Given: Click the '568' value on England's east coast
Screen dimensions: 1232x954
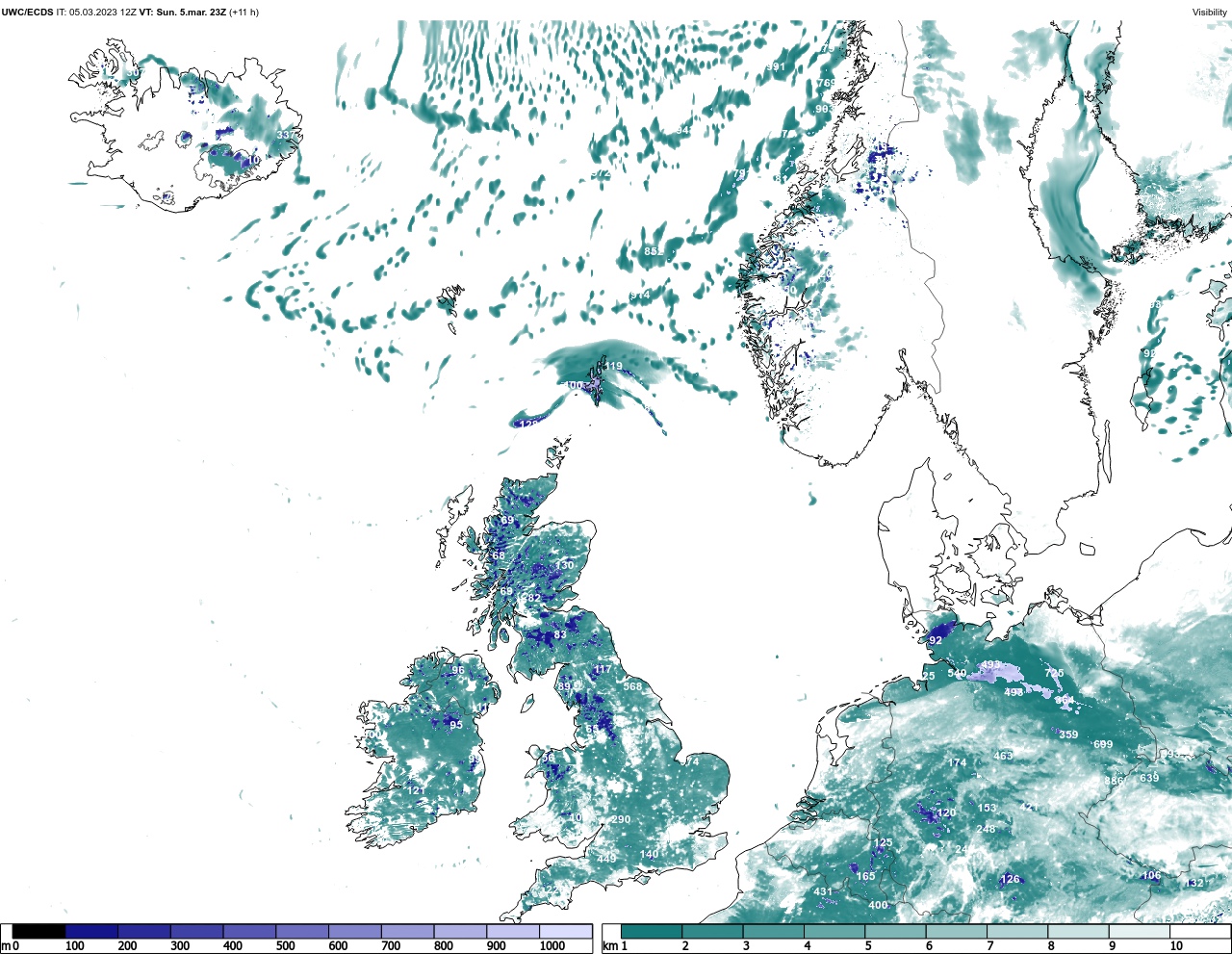Looking at the screenshot, I should point(632,686).
